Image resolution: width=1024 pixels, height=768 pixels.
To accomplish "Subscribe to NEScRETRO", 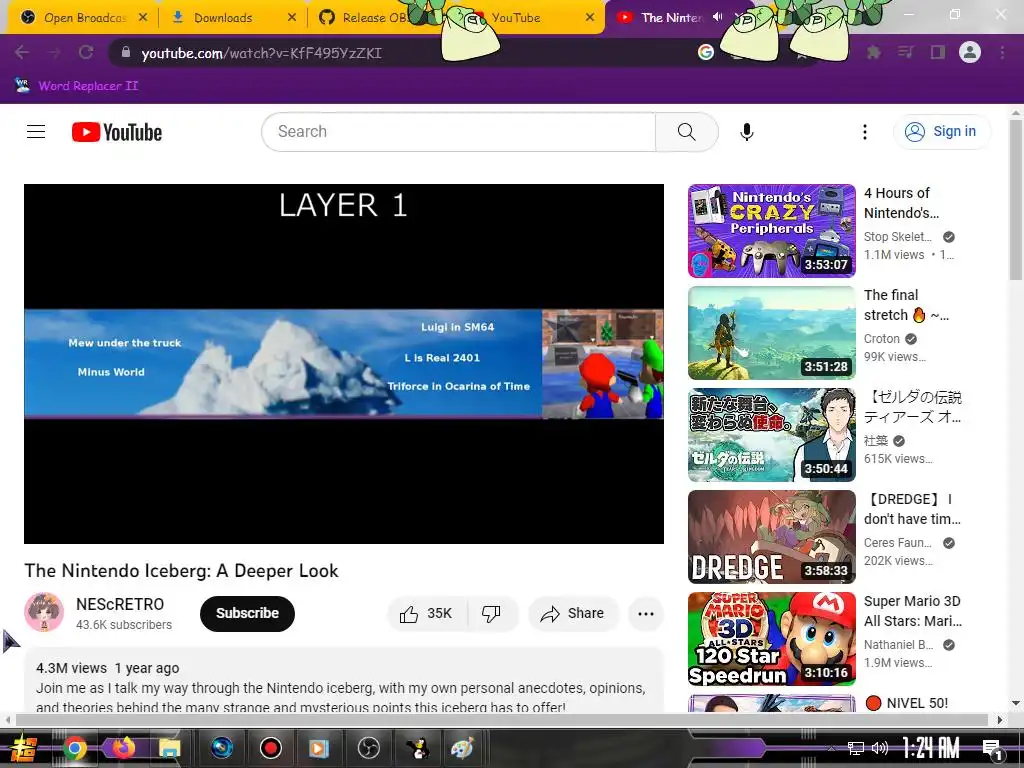I will tap(248, 614).
